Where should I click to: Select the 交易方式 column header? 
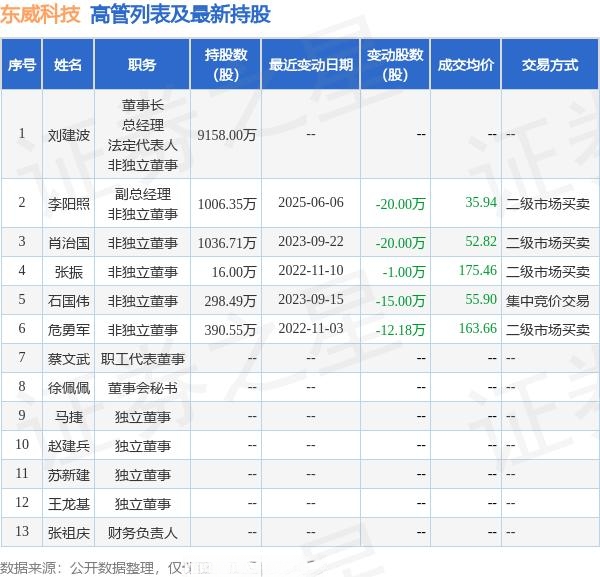pyautogui.click(x=550, y=65)
